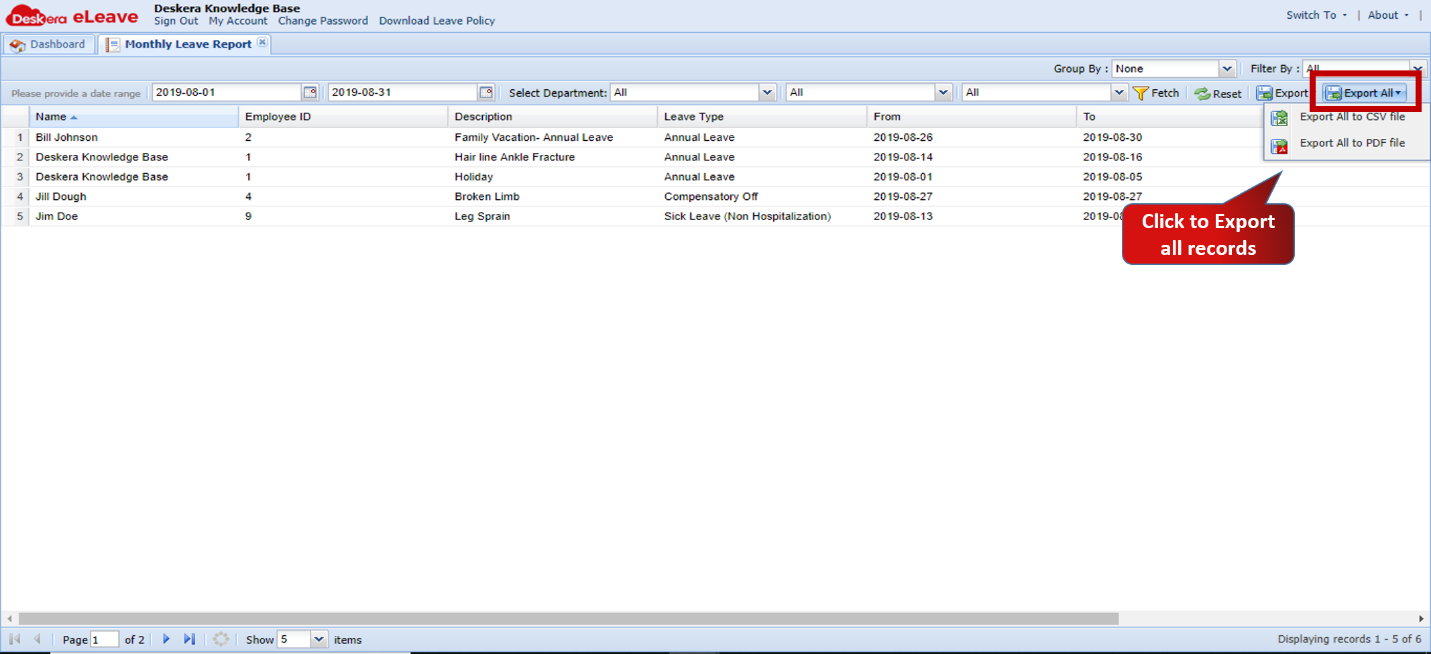Image resolution: width=1431 pixels, height=654 pixels.
Task: Click the Displaying records 1 - 5 of 6 text
Action: tap(1350, 639)
